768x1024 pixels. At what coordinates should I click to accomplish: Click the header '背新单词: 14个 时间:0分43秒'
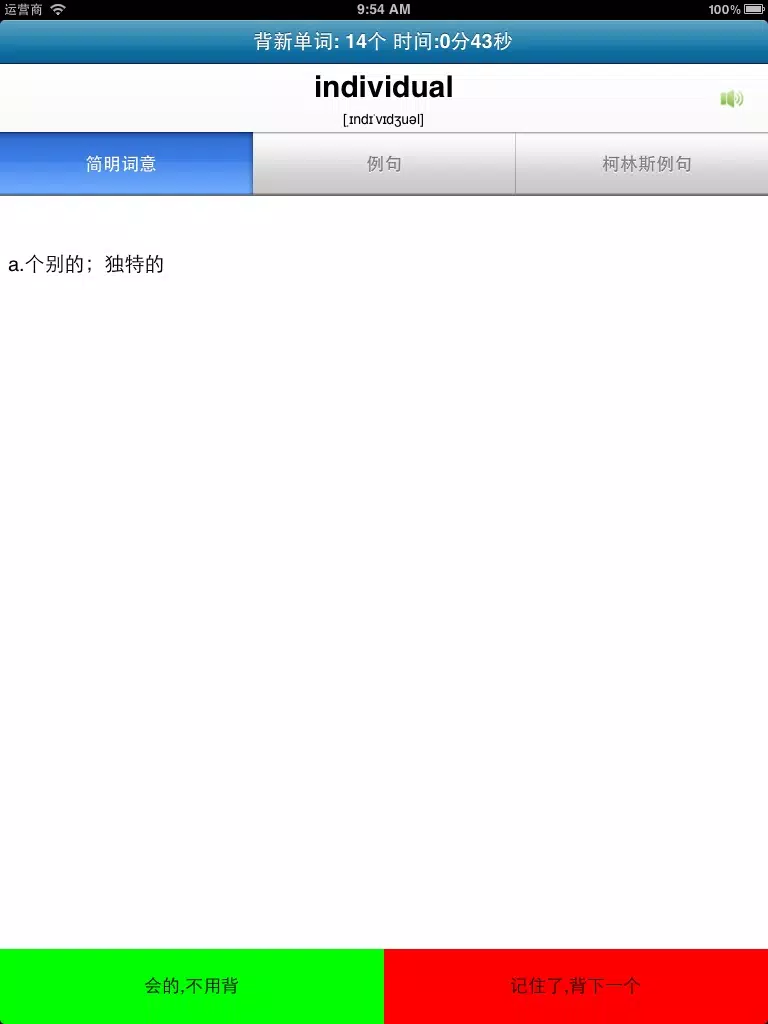[383, 42]
